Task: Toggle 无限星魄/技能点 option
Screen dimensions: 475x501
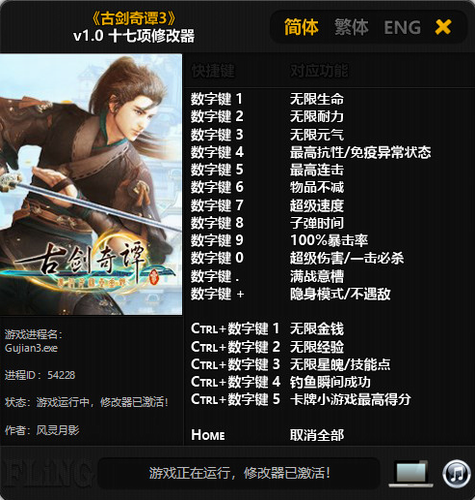Action: click(x=340, y=364)
